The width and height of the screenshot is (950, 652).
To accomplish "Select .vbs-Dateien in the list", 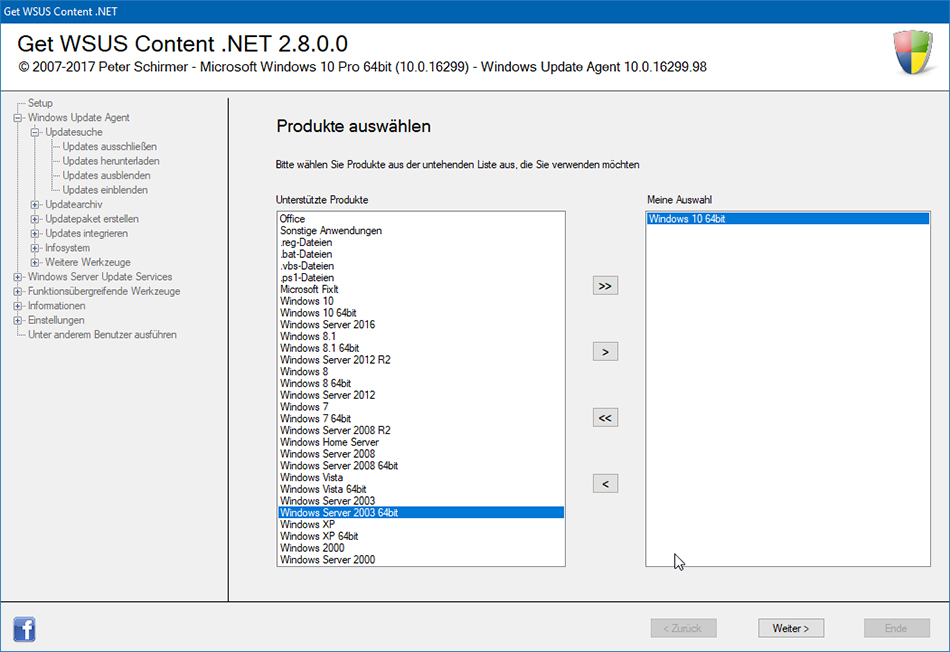I will pyautogui.click(x=421, y=266).
